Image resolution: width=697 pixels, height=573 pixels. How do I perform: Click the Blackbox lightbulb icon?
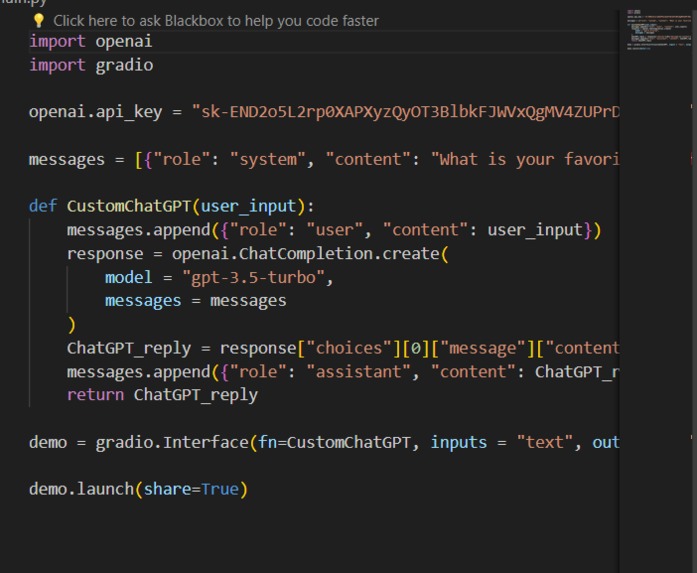coord(39,20)
